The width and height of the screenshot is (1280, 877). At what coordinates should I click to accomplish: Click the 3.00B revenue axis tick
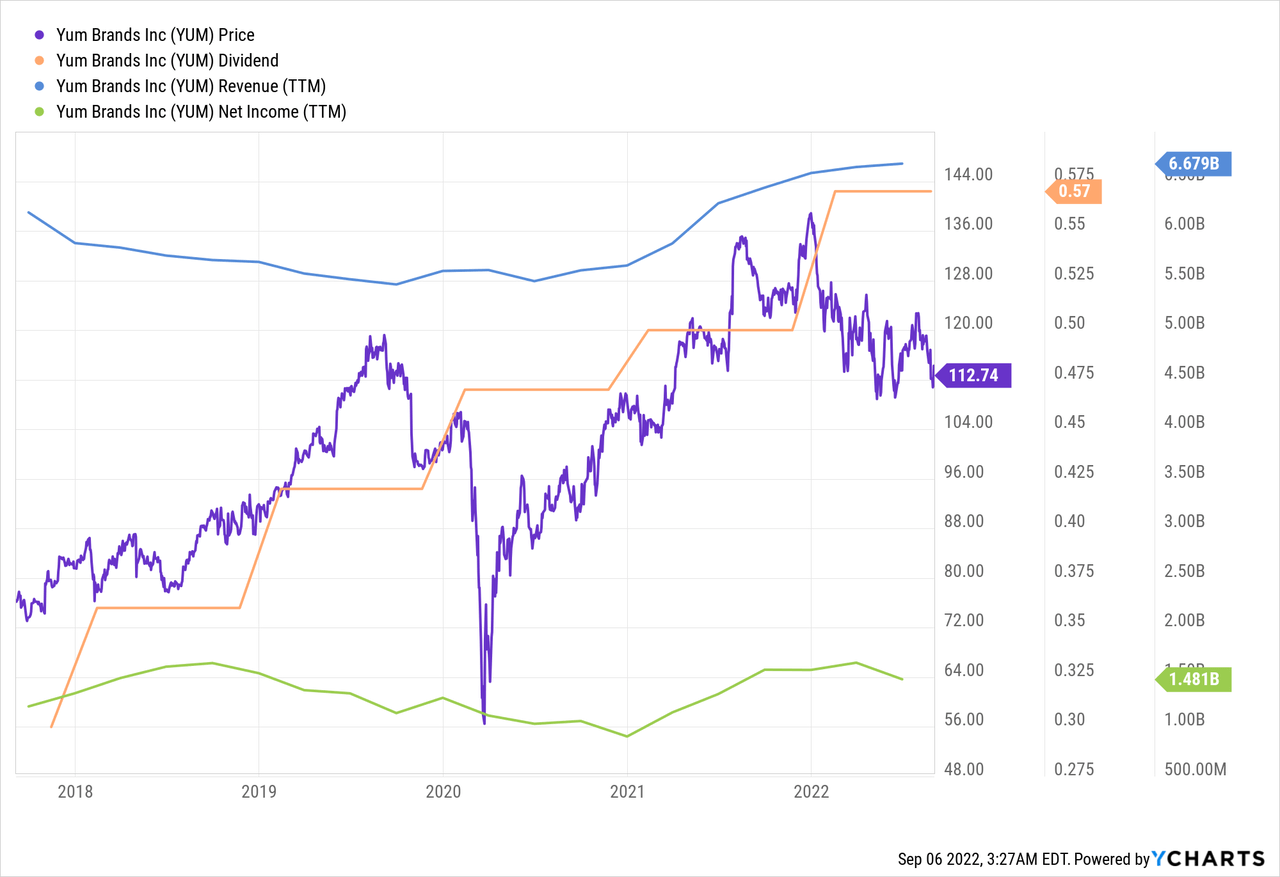click(1184, 521)
